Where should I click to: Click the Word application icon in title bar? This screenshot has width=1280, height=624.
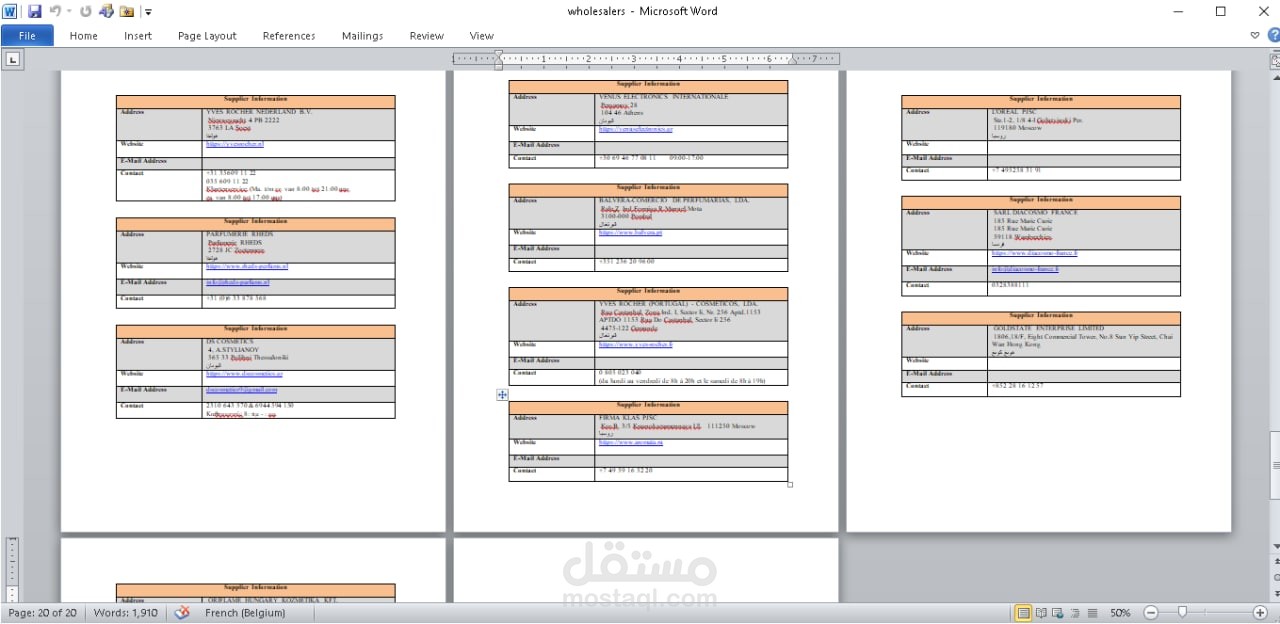point(11,12)
